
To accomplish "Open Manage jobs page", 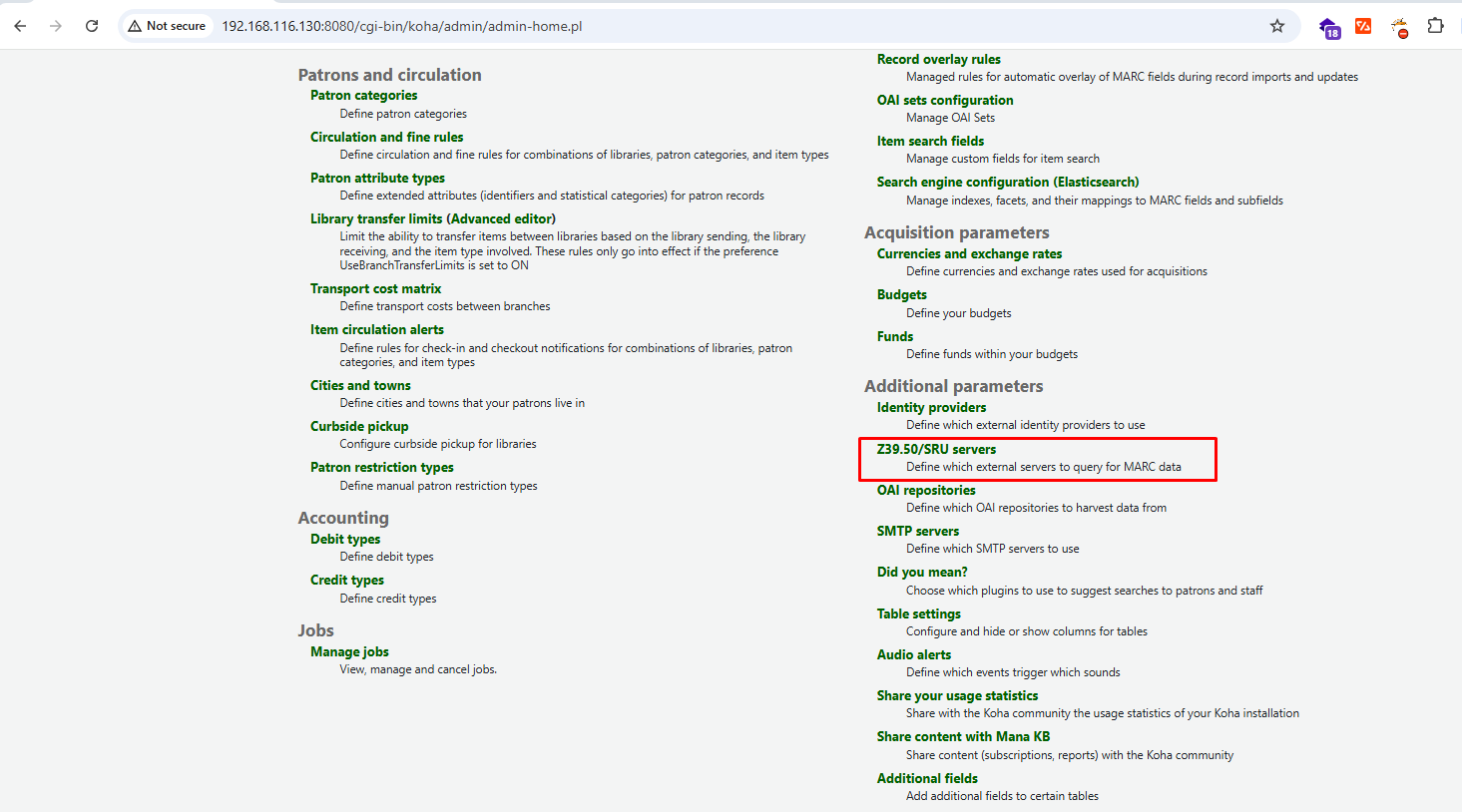I will coord(349,651).
